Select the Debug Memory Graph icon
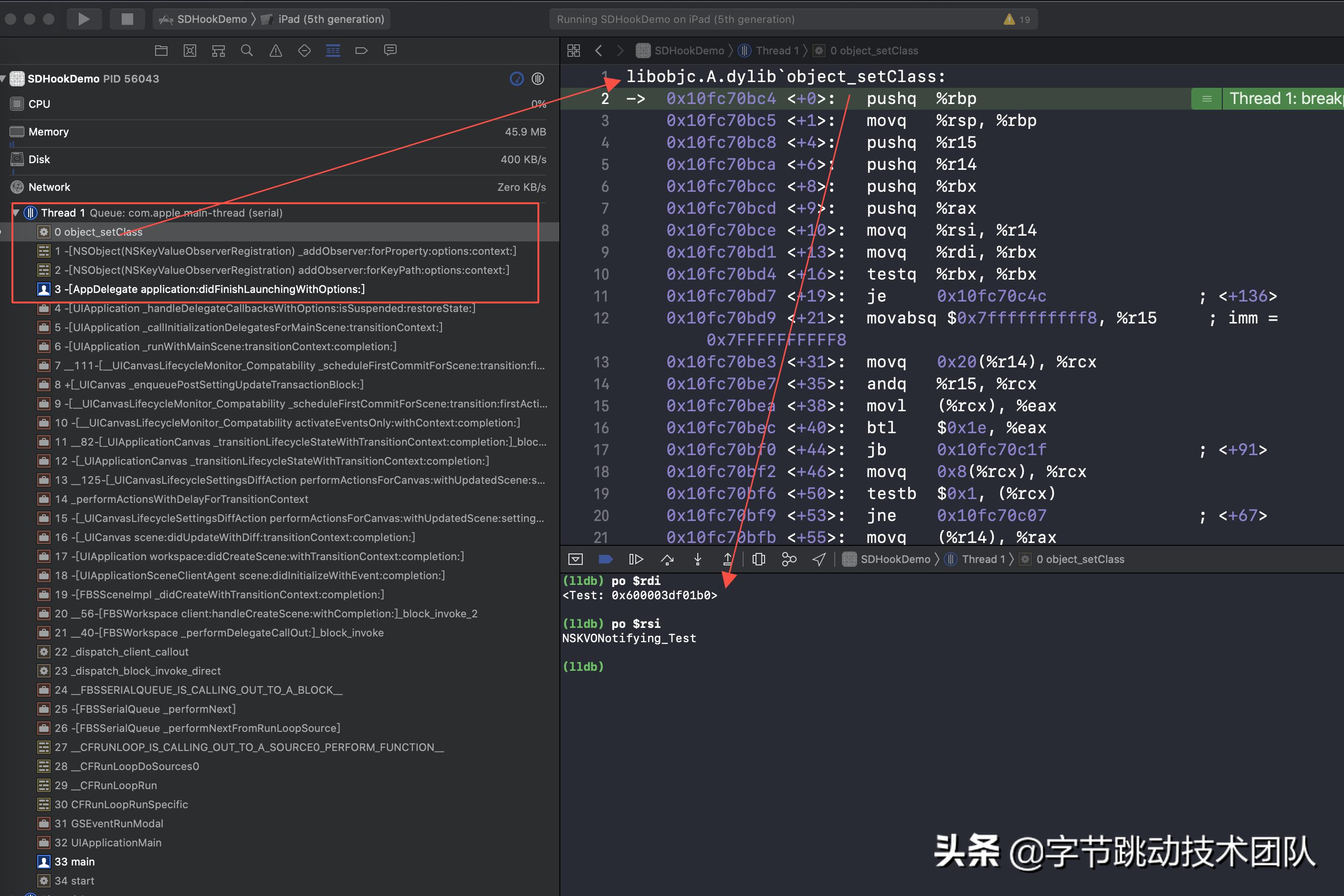Viewport: 1344px width, 896px height. [789, 559]
